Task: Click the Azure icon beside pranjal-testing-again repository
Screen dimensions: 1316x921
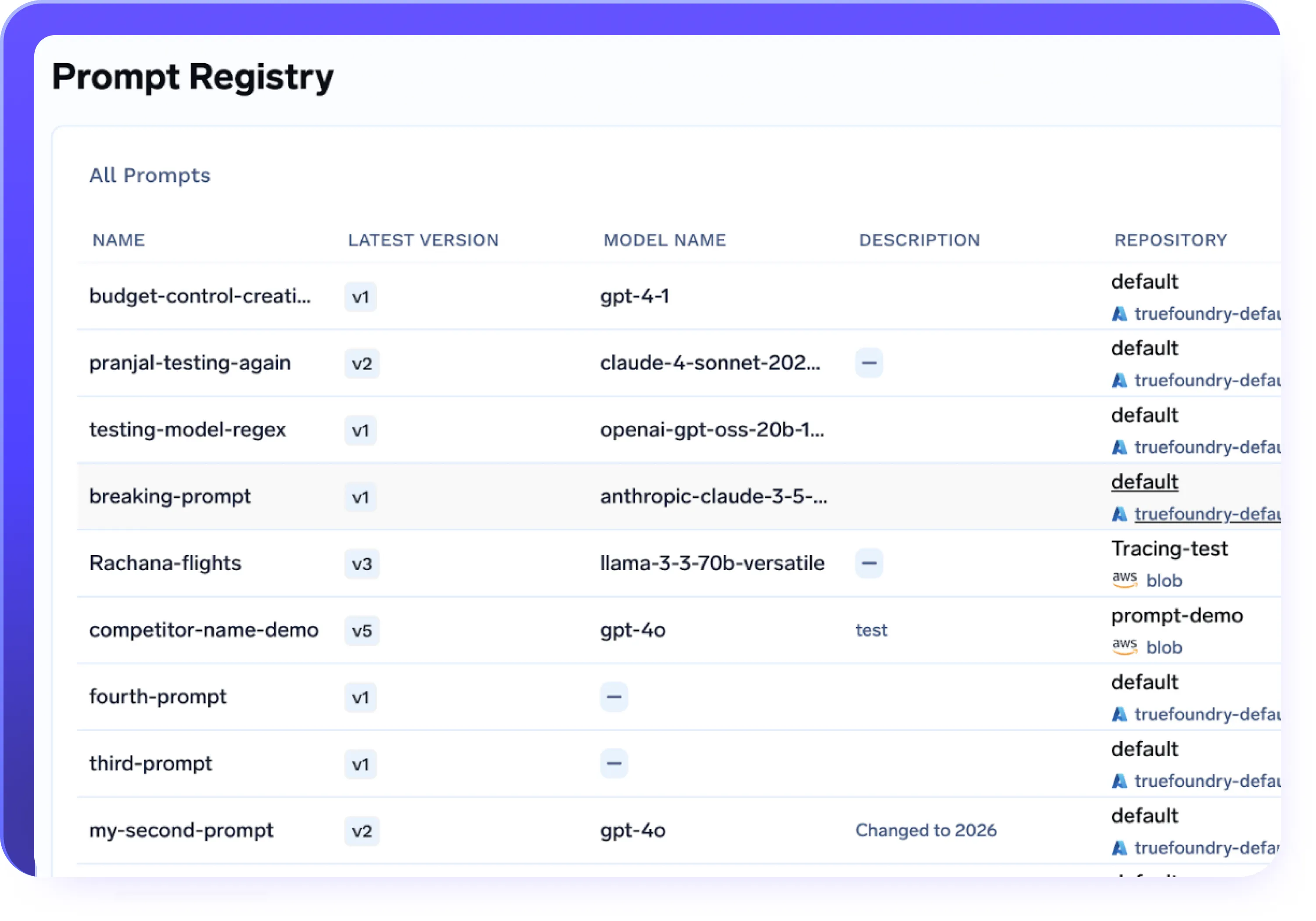Action: pyautogui.click(x=1120, y=380)
